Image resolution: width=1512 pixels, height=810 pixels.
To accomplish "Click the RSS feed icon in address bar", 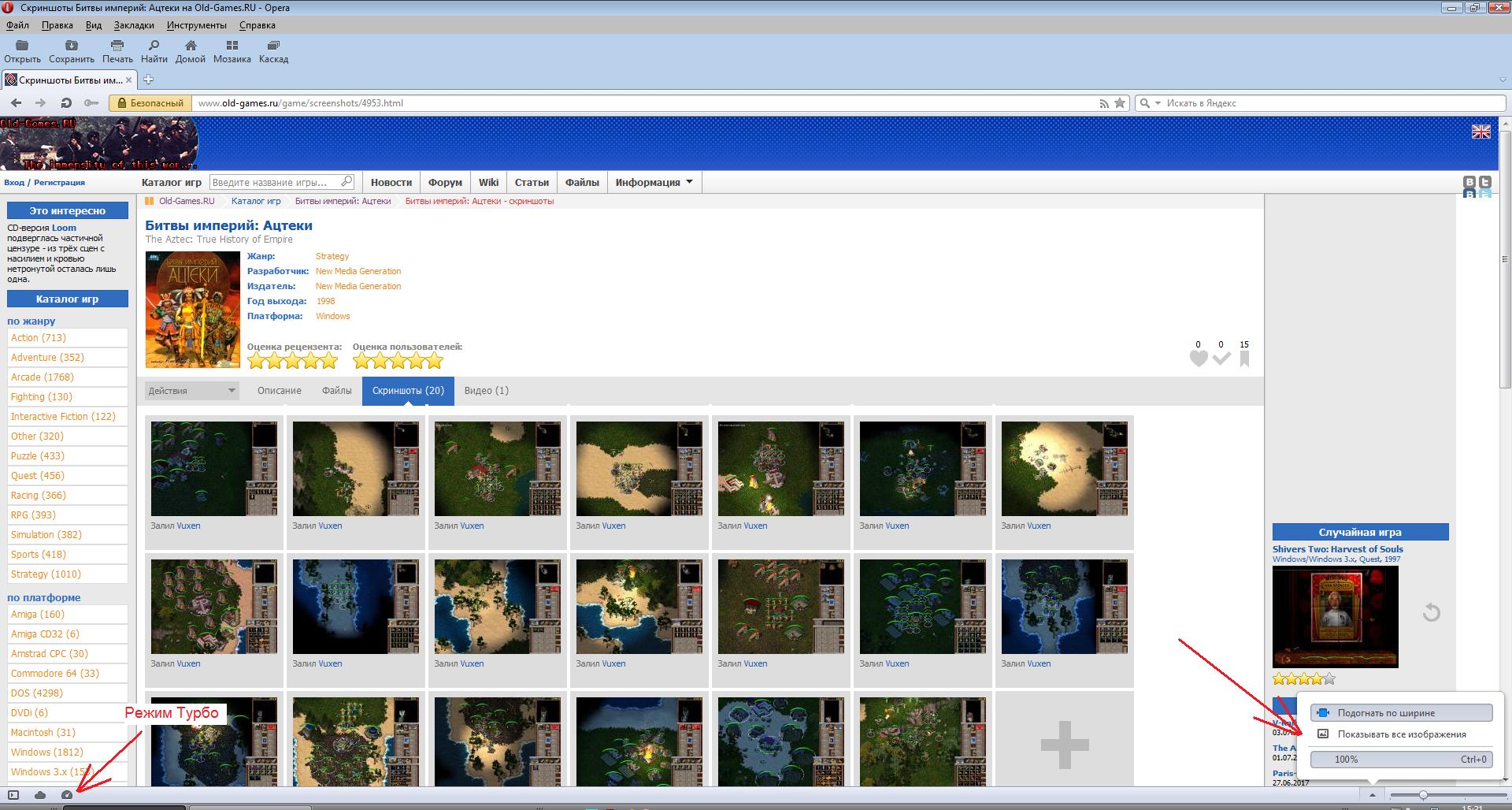I will [x=1104, y=103].
